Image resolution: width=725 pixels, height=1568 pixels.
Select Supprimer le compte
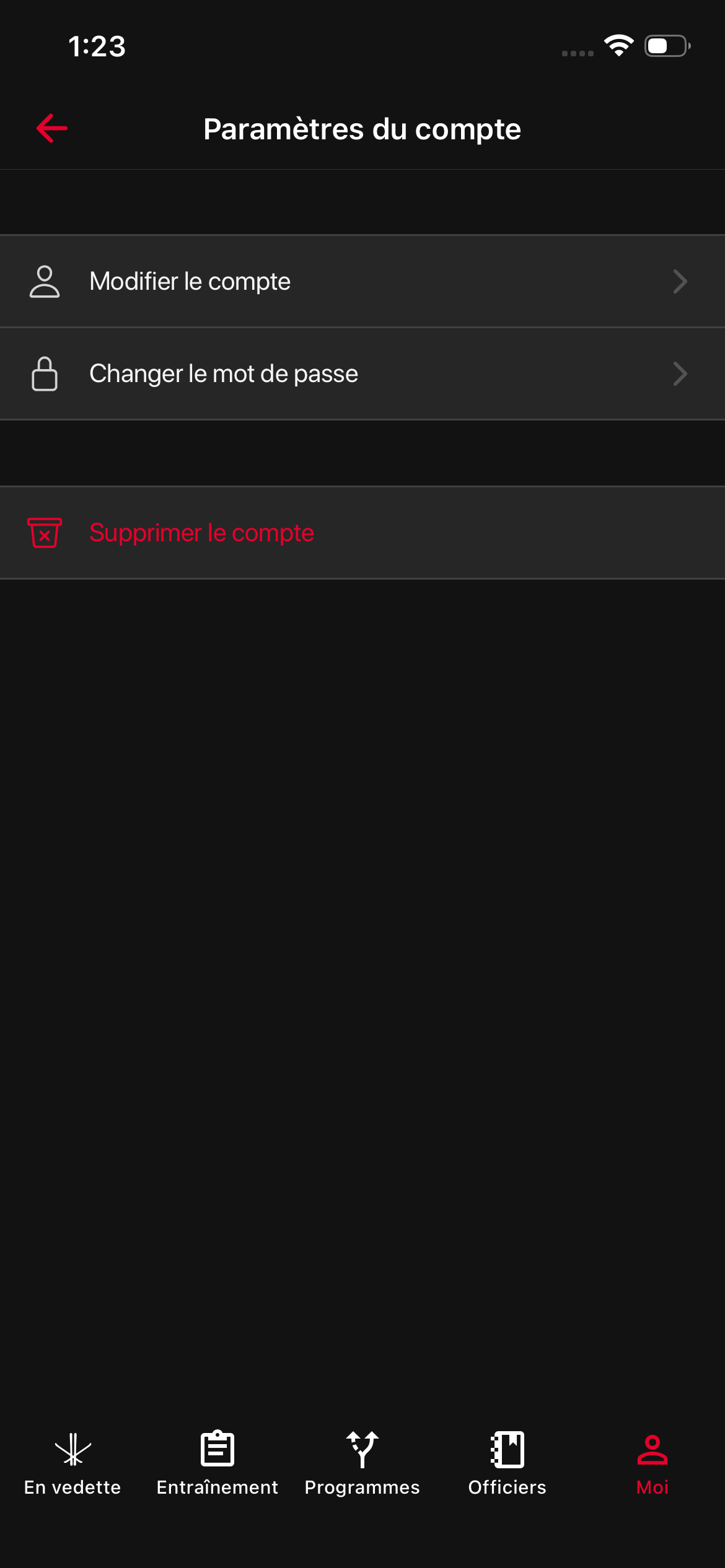coord(362,533)
